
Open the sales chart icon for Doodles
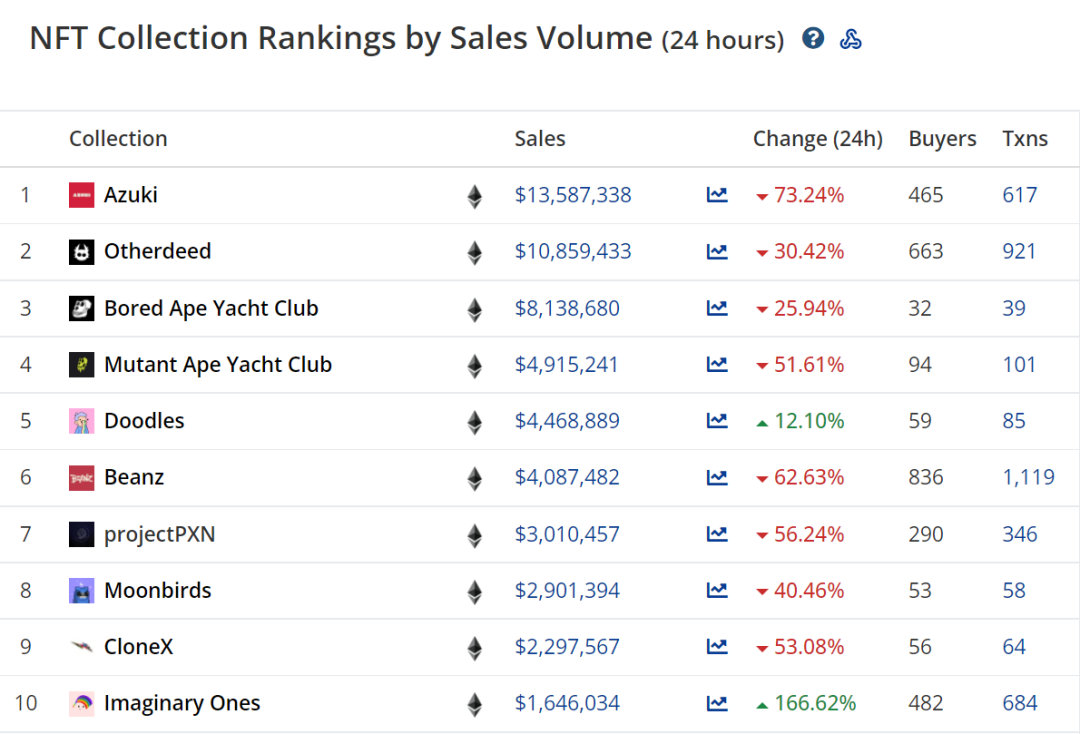click(717, 421)
